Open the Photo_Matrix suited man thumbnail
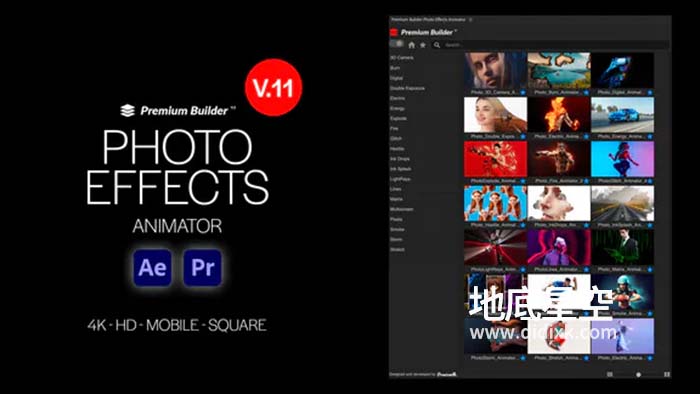 (622, 247)
